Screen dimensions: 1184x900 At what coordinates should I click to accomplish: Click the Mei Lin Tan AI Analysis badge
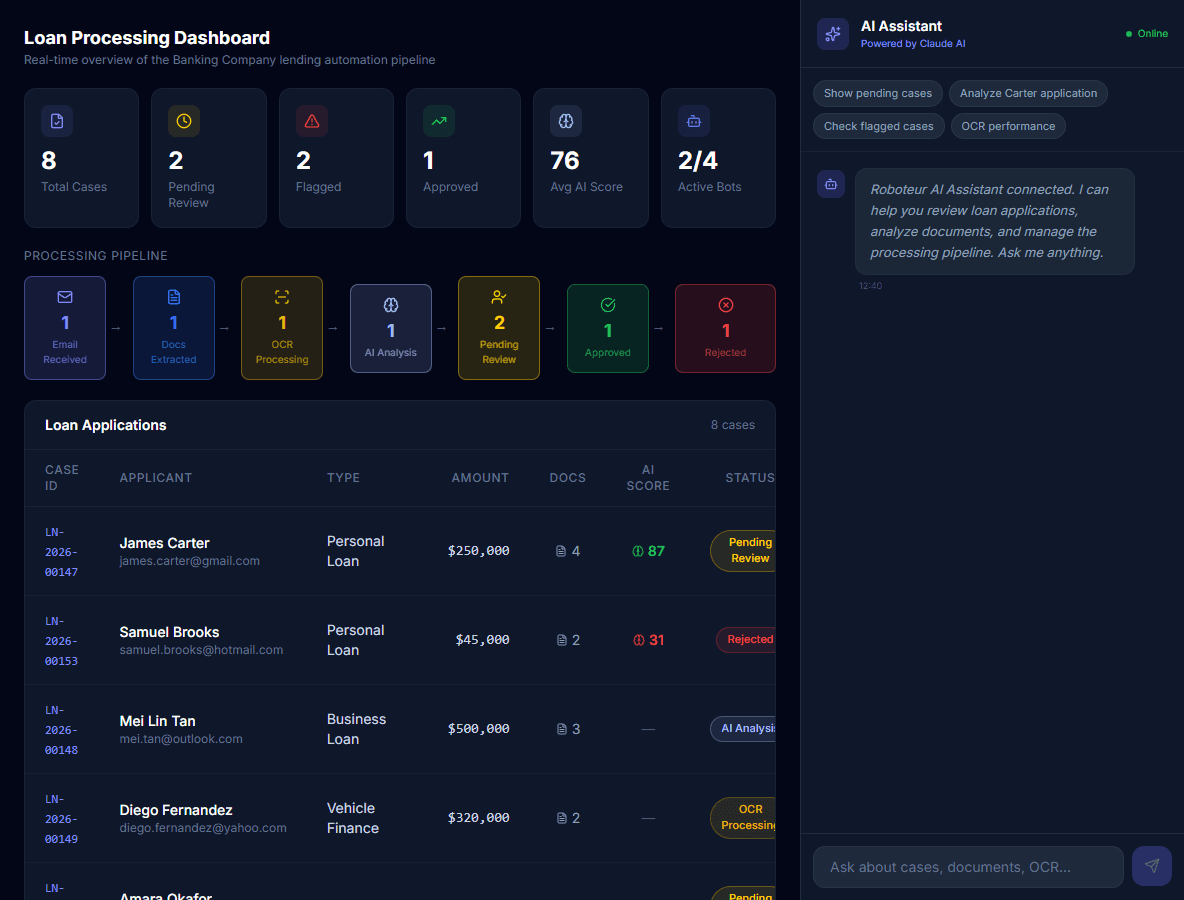pos(743,729)
